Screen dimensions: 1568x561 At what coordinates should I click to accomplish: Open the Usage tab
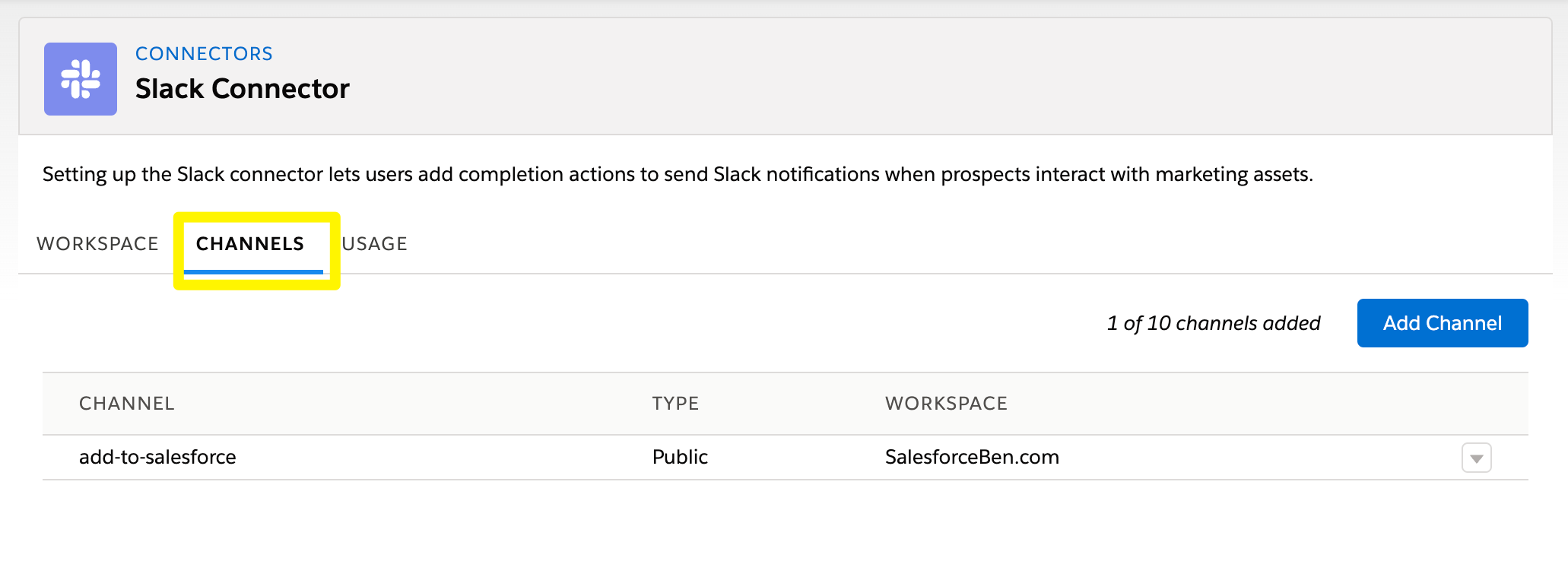[375, 243]
